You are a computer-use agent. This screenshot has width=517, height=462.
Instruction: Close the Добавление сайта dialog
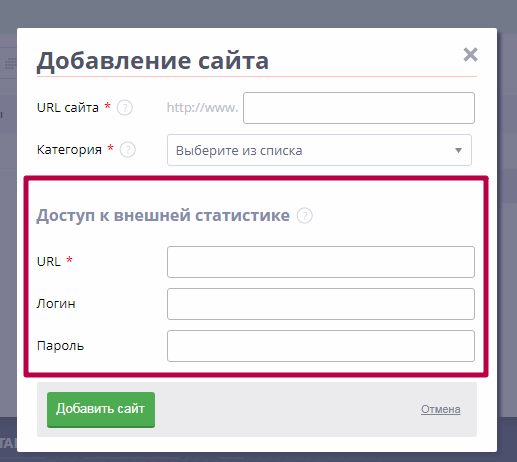[x=470, y=55]
